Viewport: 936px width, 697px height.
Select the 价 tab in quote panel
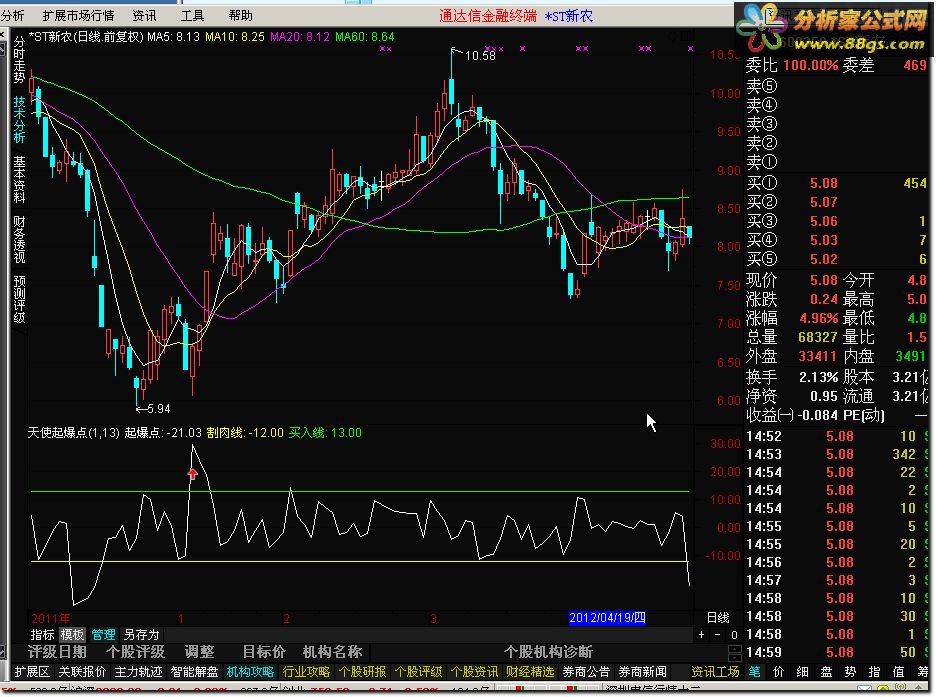pos(778,672)
